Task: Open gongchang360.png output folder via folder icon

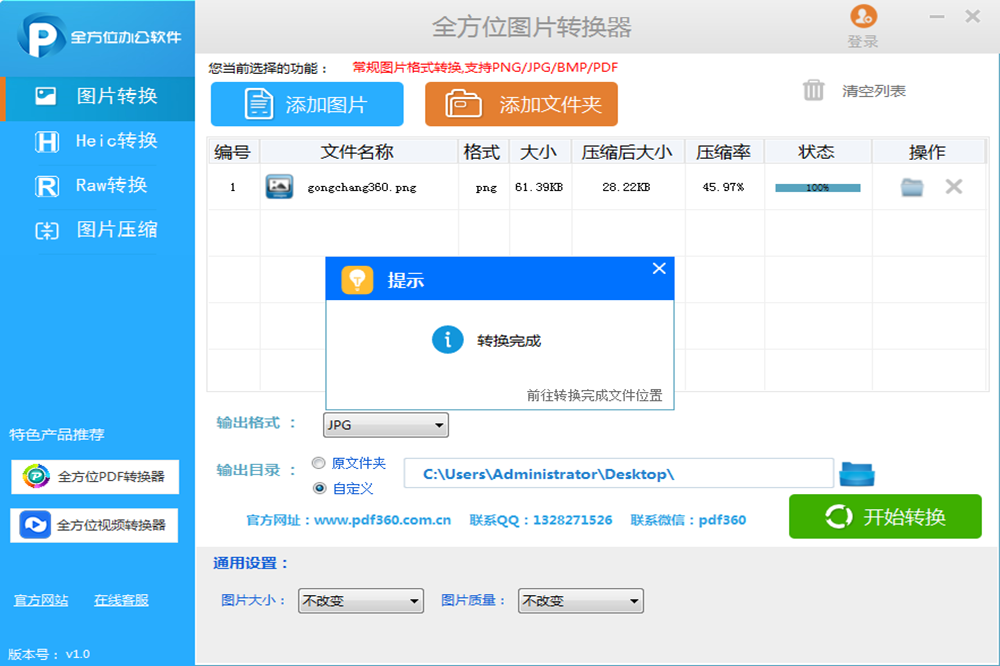Action: click(911, 185)
